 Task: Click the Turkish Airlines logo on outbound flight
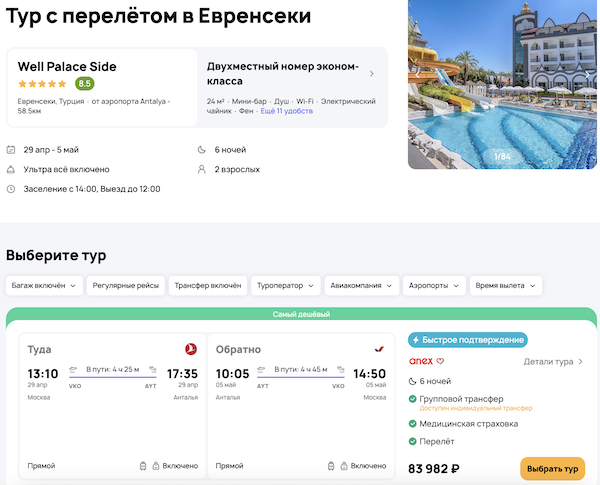[190, 349]
